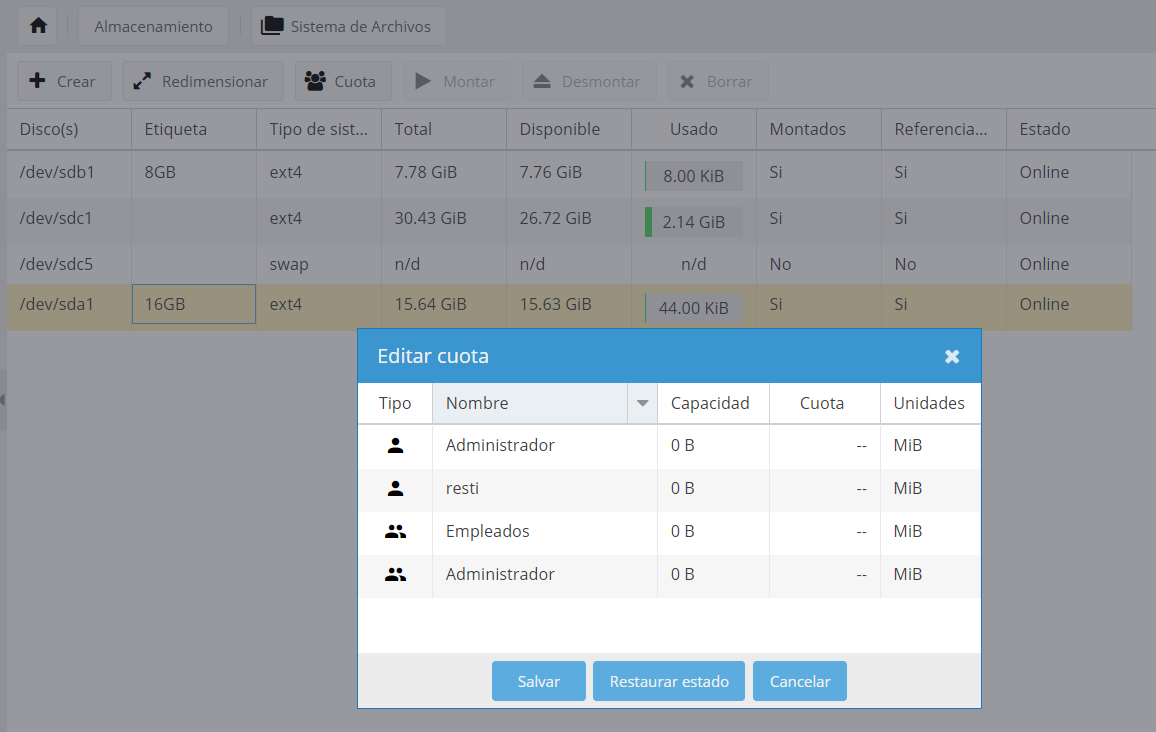The image size is (1156, 732).
Task: Click the 8.00 KiB usage bar
Action: [694, 176]
